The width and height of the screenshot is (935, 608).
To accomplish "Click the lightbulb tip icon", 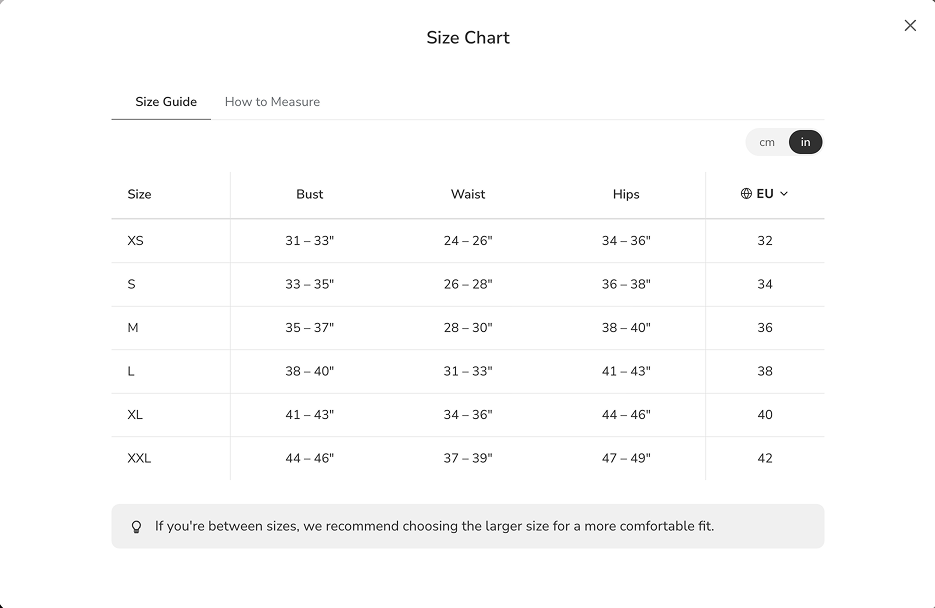I will point(137,527).
